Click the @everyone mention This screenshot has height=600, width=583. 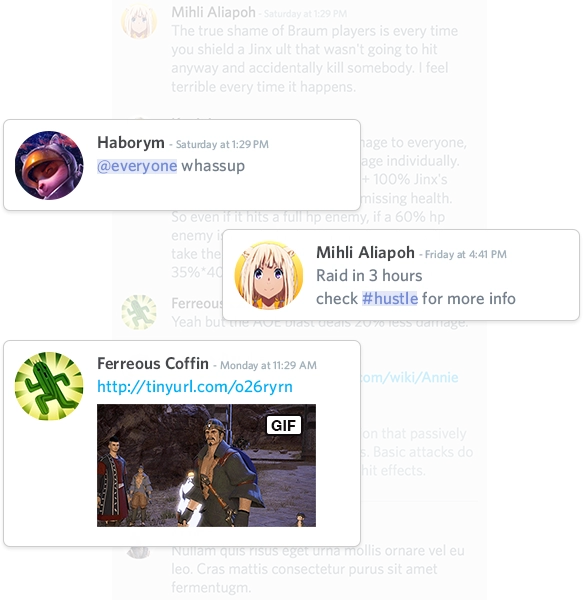(x=137, y=166)
